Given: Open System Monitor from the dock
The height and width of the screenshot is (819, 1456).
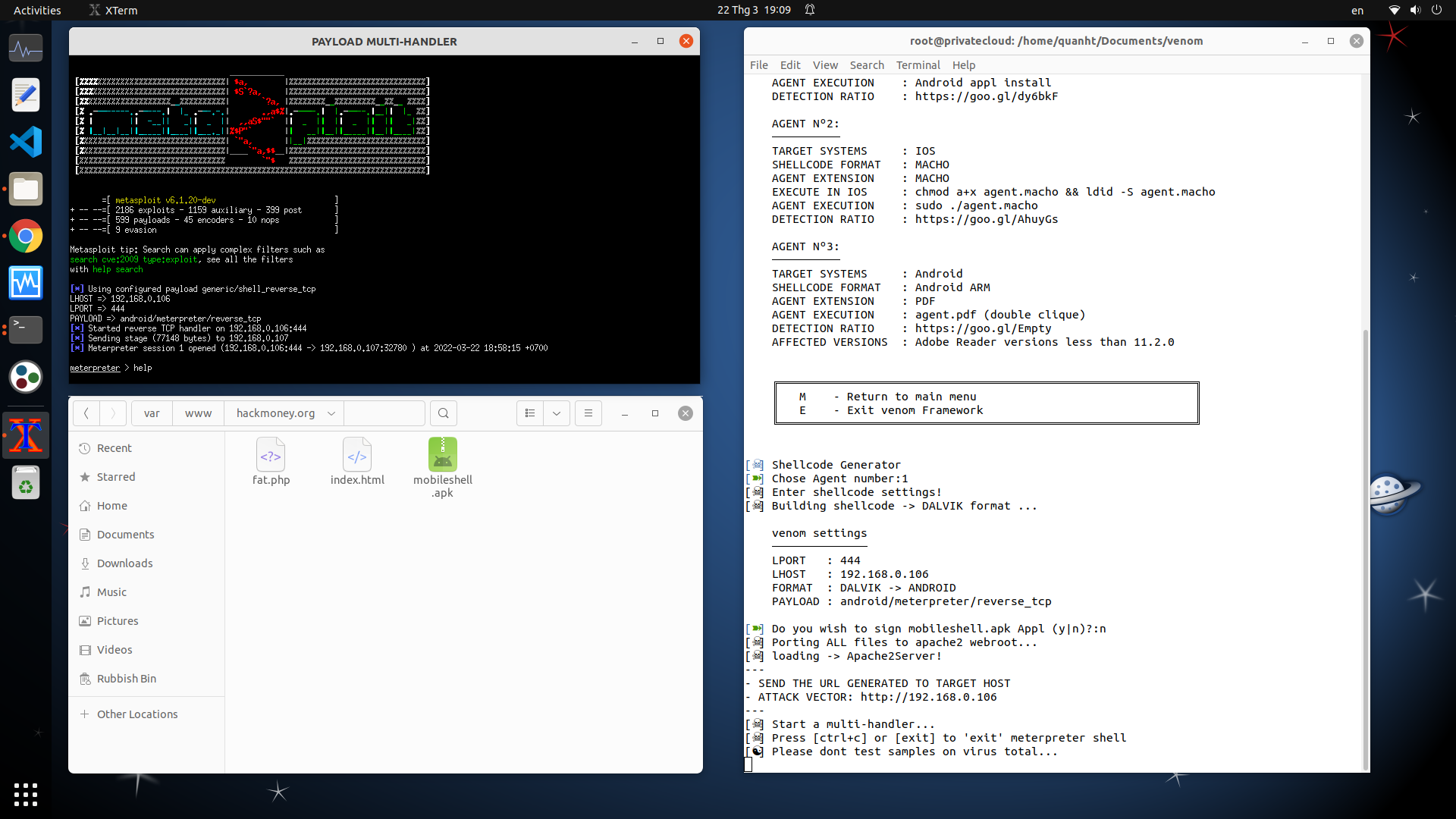Looking at the screenshot, I should pos(26,49).
